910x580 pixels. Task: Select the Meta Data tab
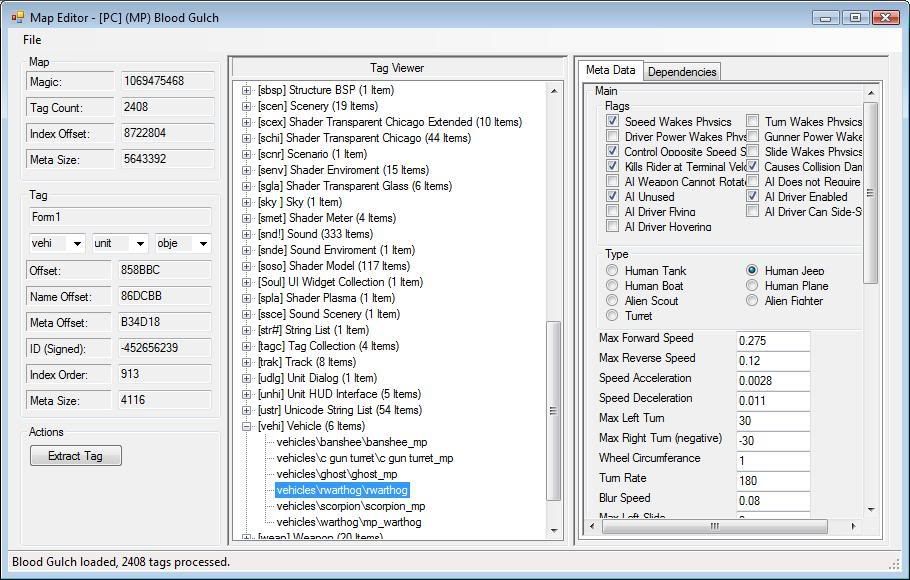coord(611,70)
